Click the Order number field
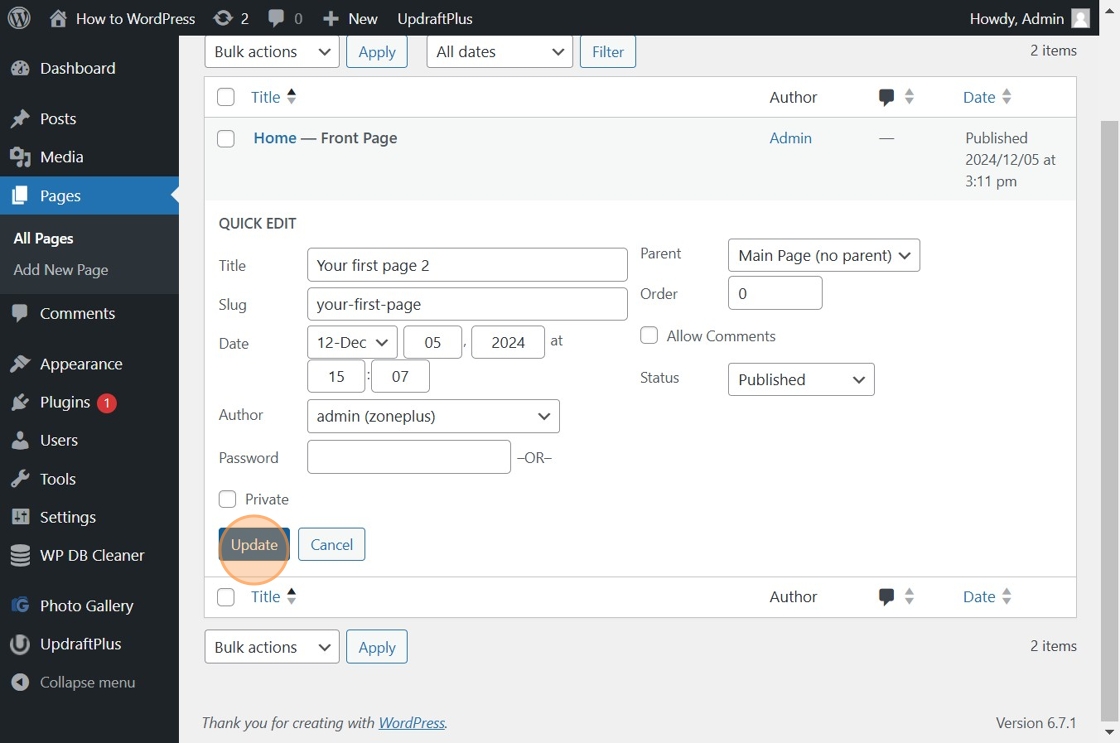Image resolution: width=1120 pixels, height=743 pixels. pos(775,294)
